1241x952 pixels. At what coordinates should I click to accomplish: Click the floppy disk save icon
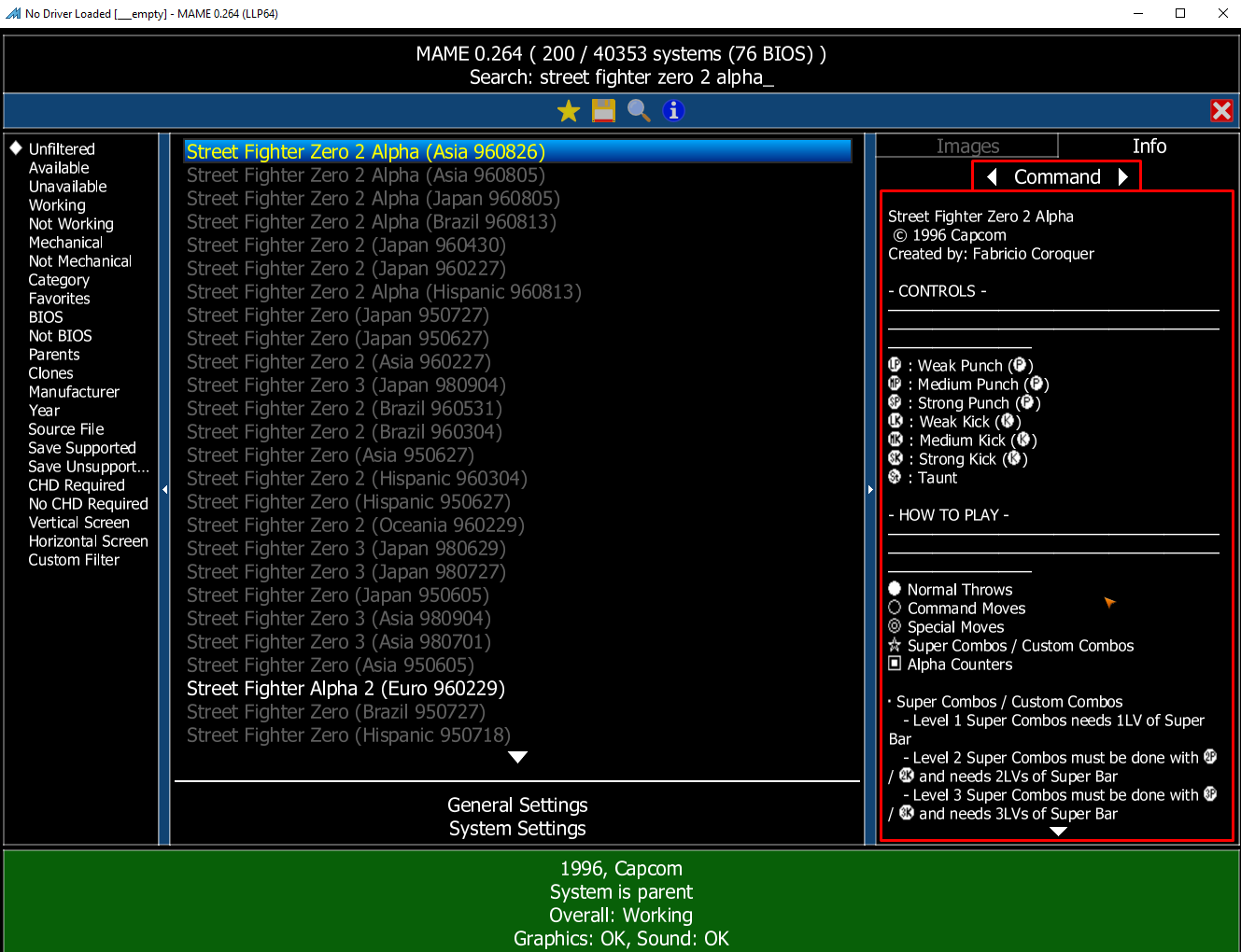604,111
